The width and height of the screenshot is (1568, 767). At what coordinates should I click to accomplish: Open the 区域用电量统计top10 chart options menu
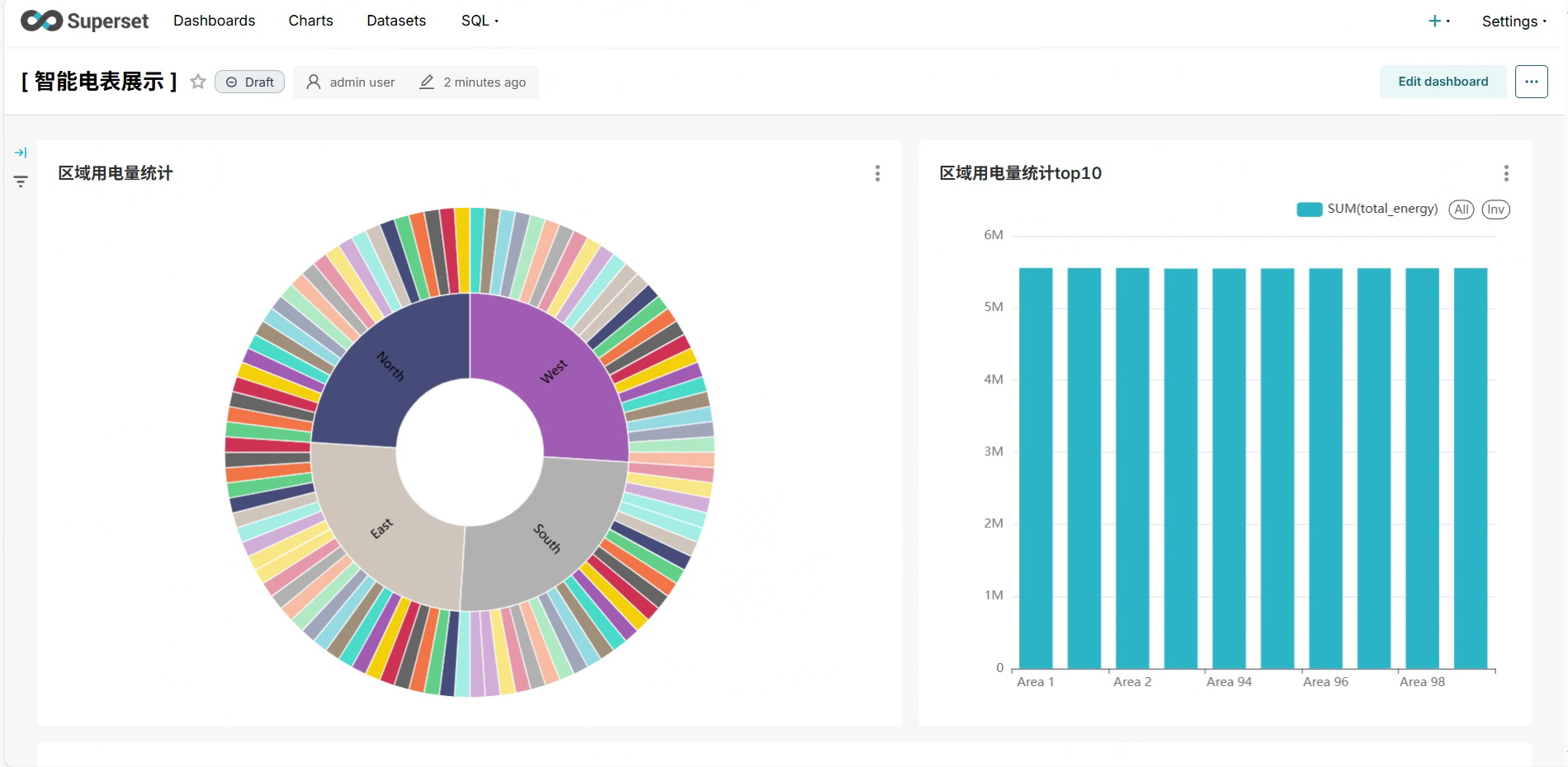[x=1506, y=173]
